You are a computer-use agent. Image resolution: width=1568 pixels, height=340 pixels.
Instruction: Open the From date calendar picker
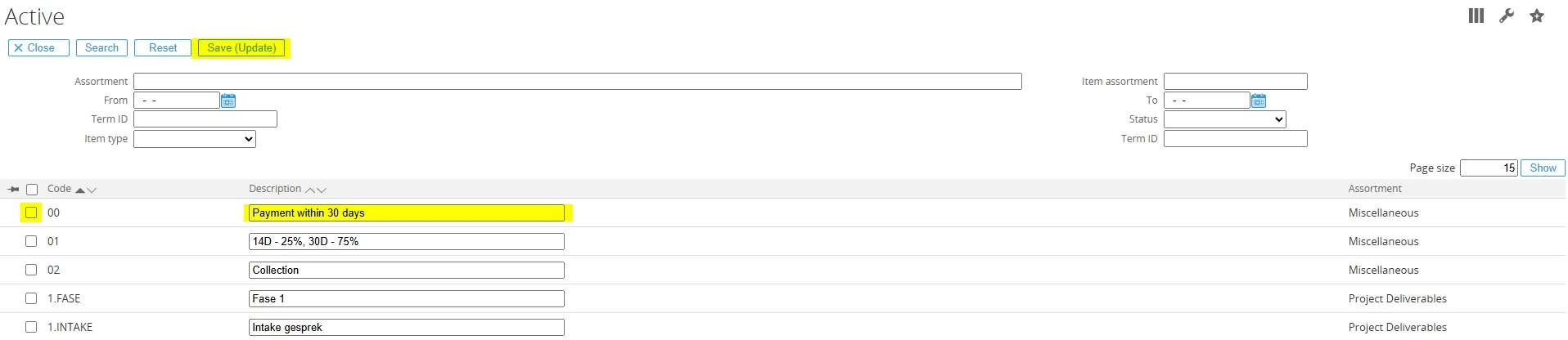pos(228,101)
